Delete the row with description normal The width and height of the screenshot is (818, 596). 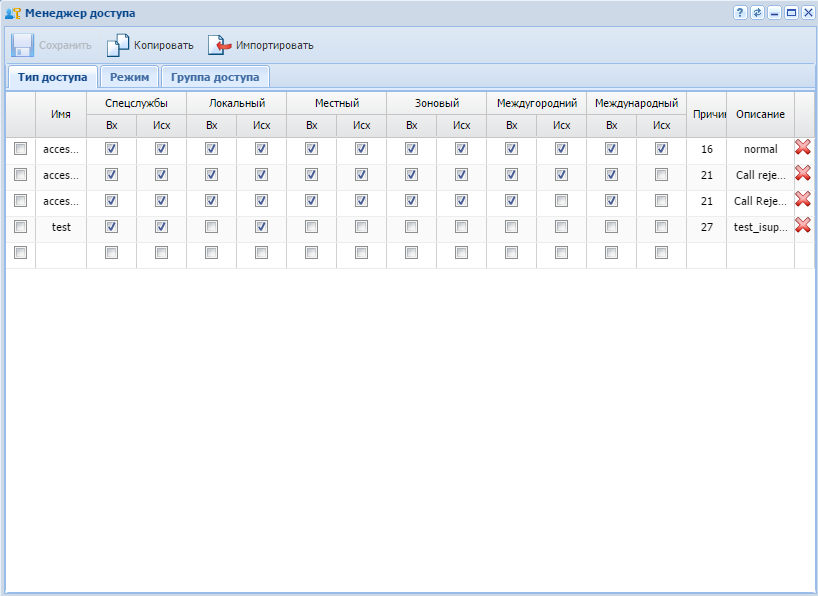tap(802, 148)
